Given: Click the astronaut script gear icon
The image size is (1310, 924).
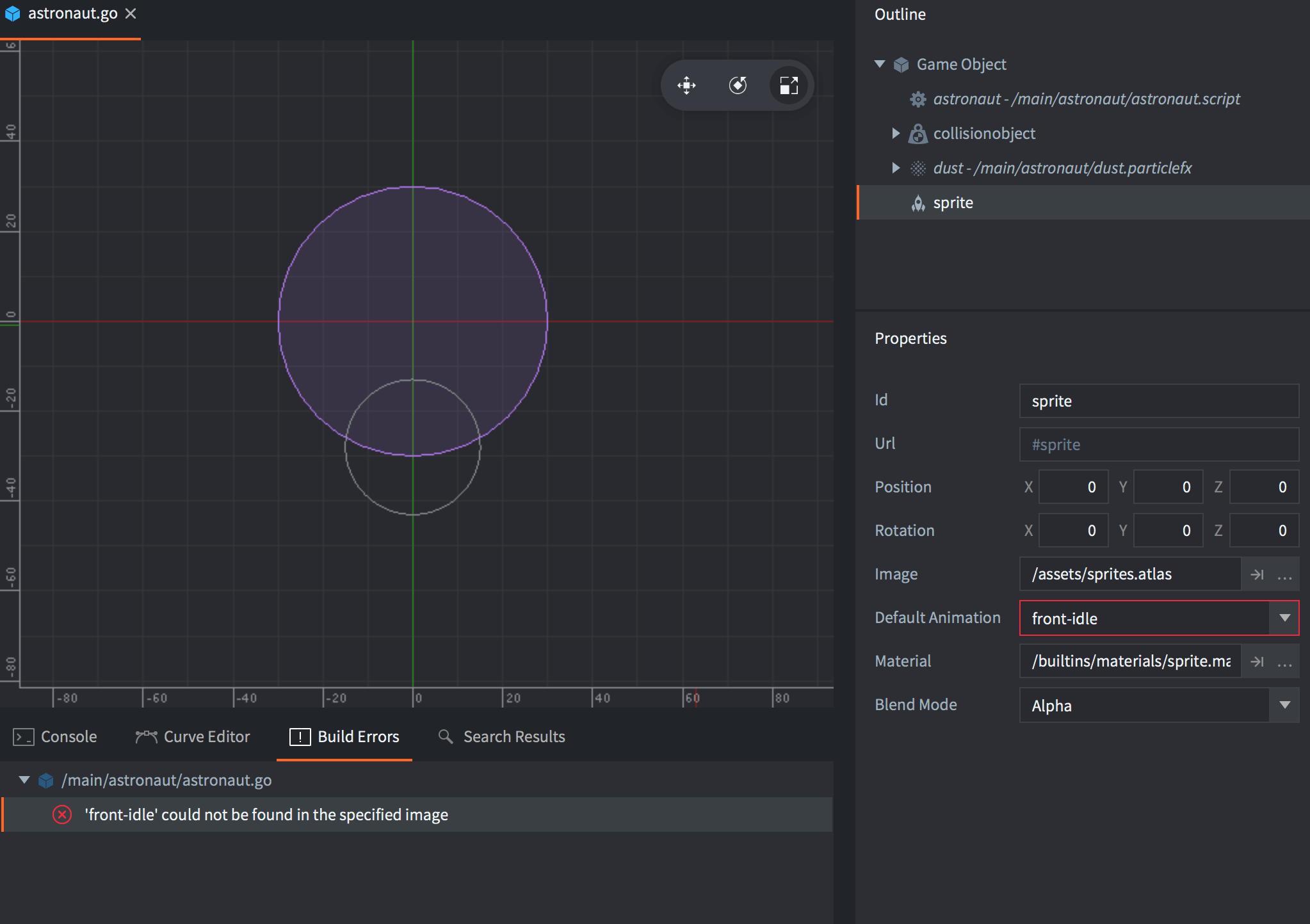Looking at the screenshot, I should [x=918, y=99].
